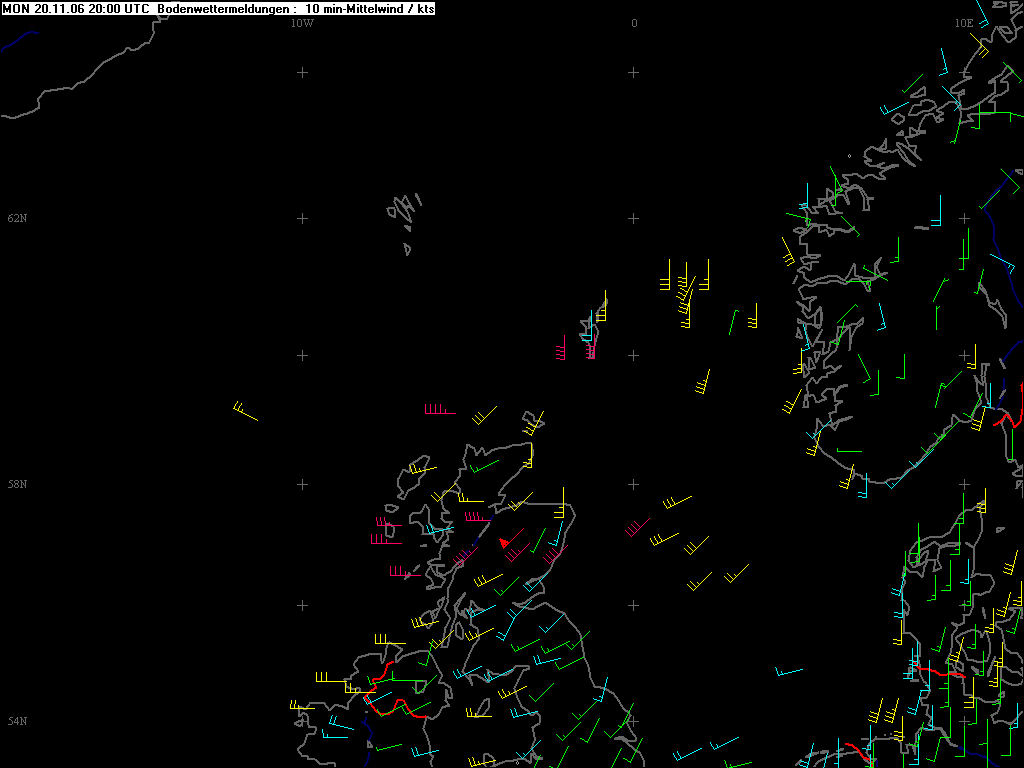Click the grid cross at 62N on the 0 meridian
This screenshot has height=768, width=1024.
click(633, 218)
